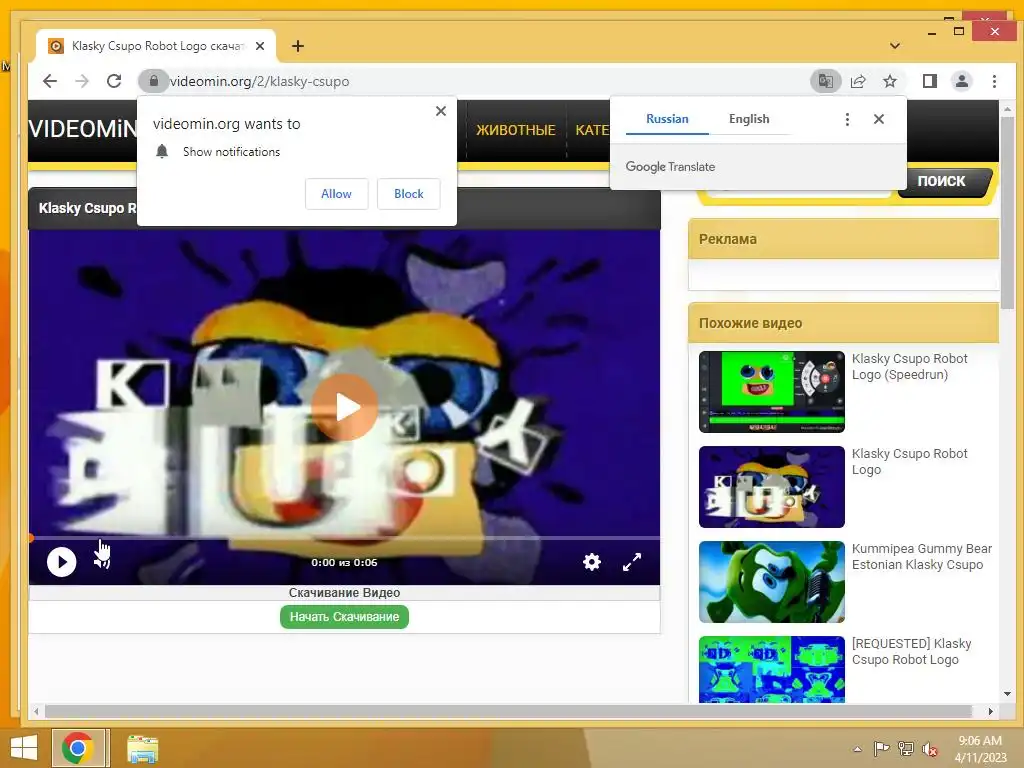Viewport: 1024px width, 768px height.
Task: Mute the video with volume icon
Action: pos(101,562)
